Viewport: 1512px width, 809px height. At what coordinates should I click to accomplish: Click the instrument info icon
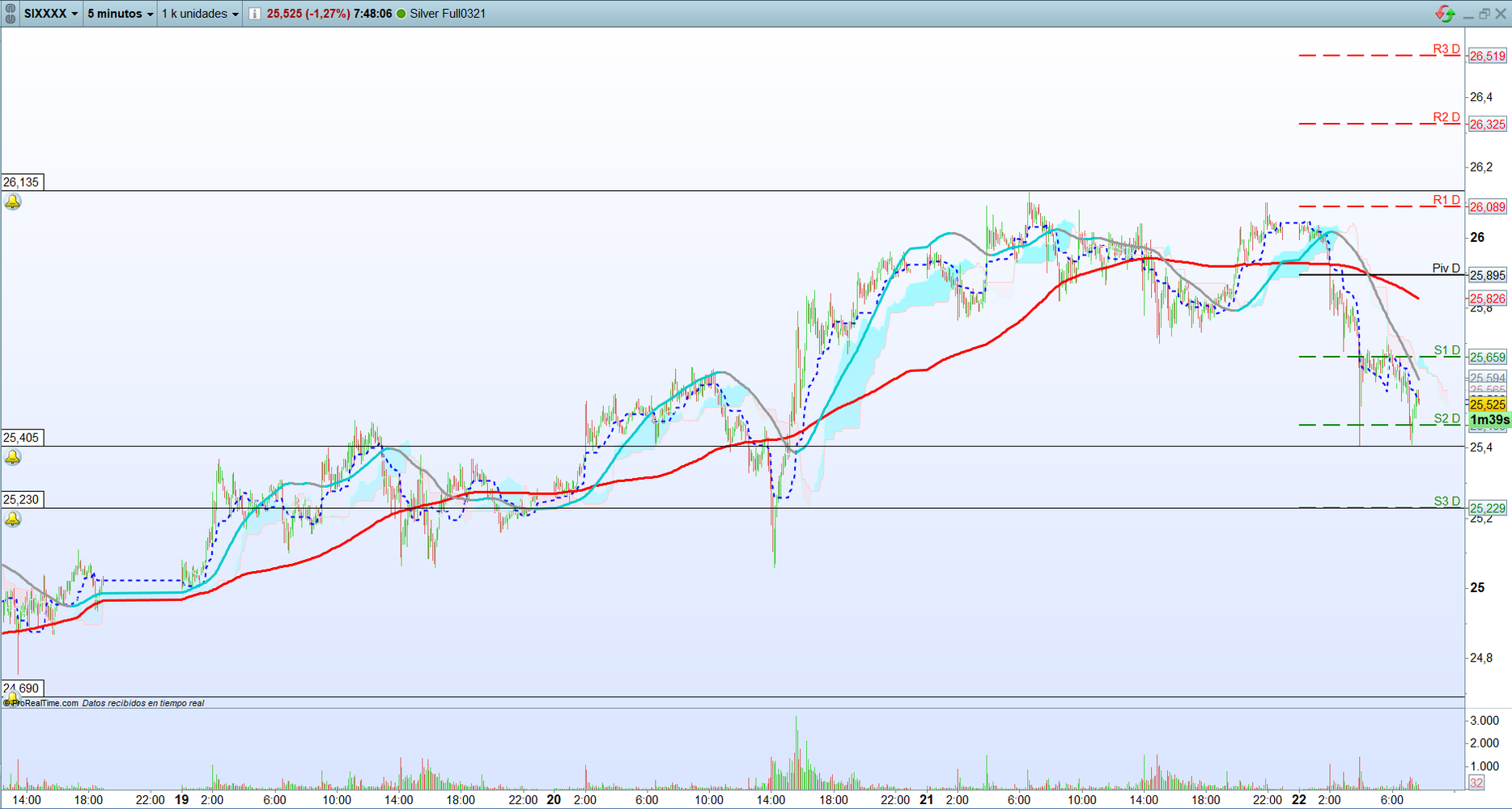tap(254, 14)
